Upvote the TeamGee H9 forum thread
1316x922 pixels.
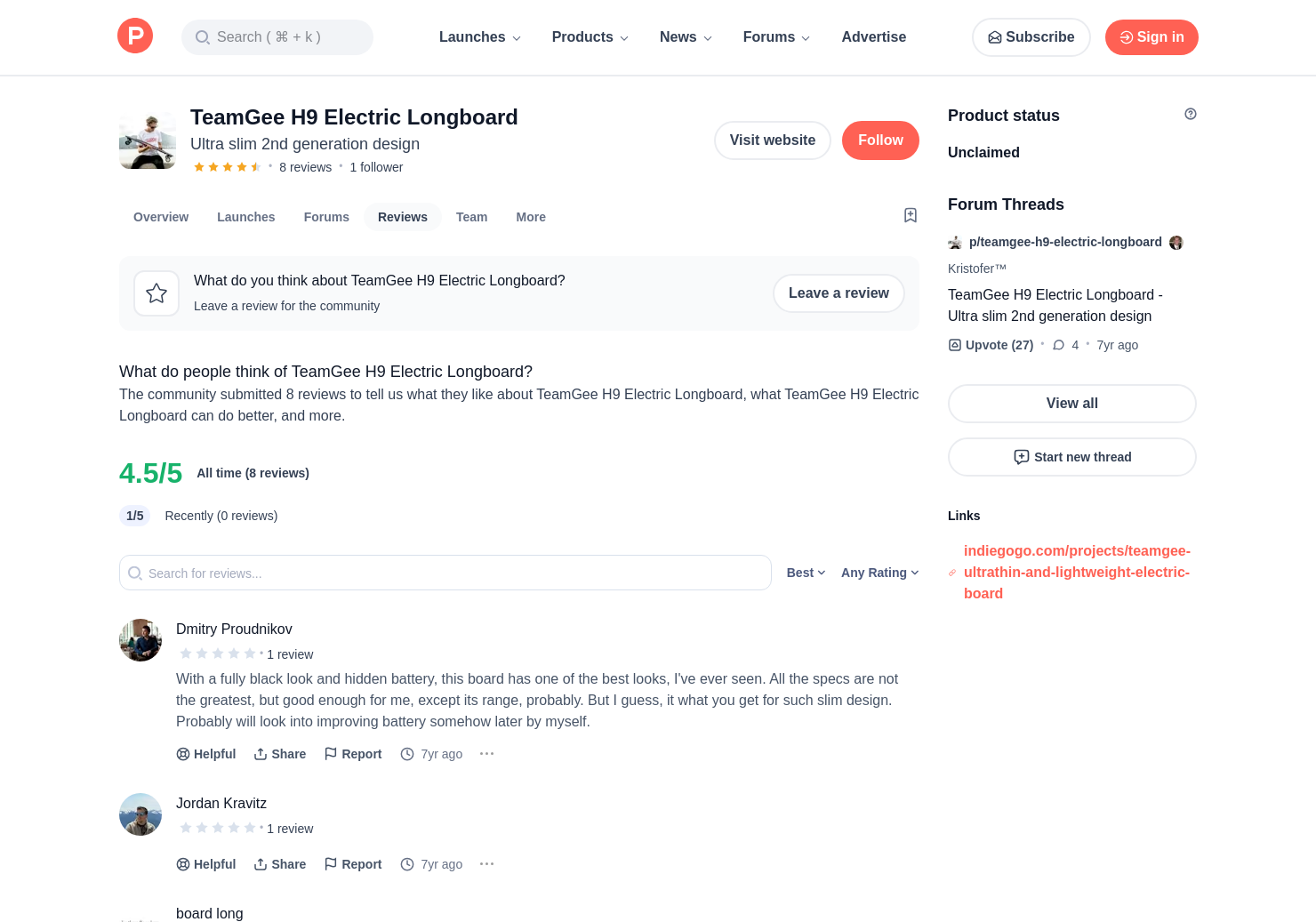(x=991, y=345)
